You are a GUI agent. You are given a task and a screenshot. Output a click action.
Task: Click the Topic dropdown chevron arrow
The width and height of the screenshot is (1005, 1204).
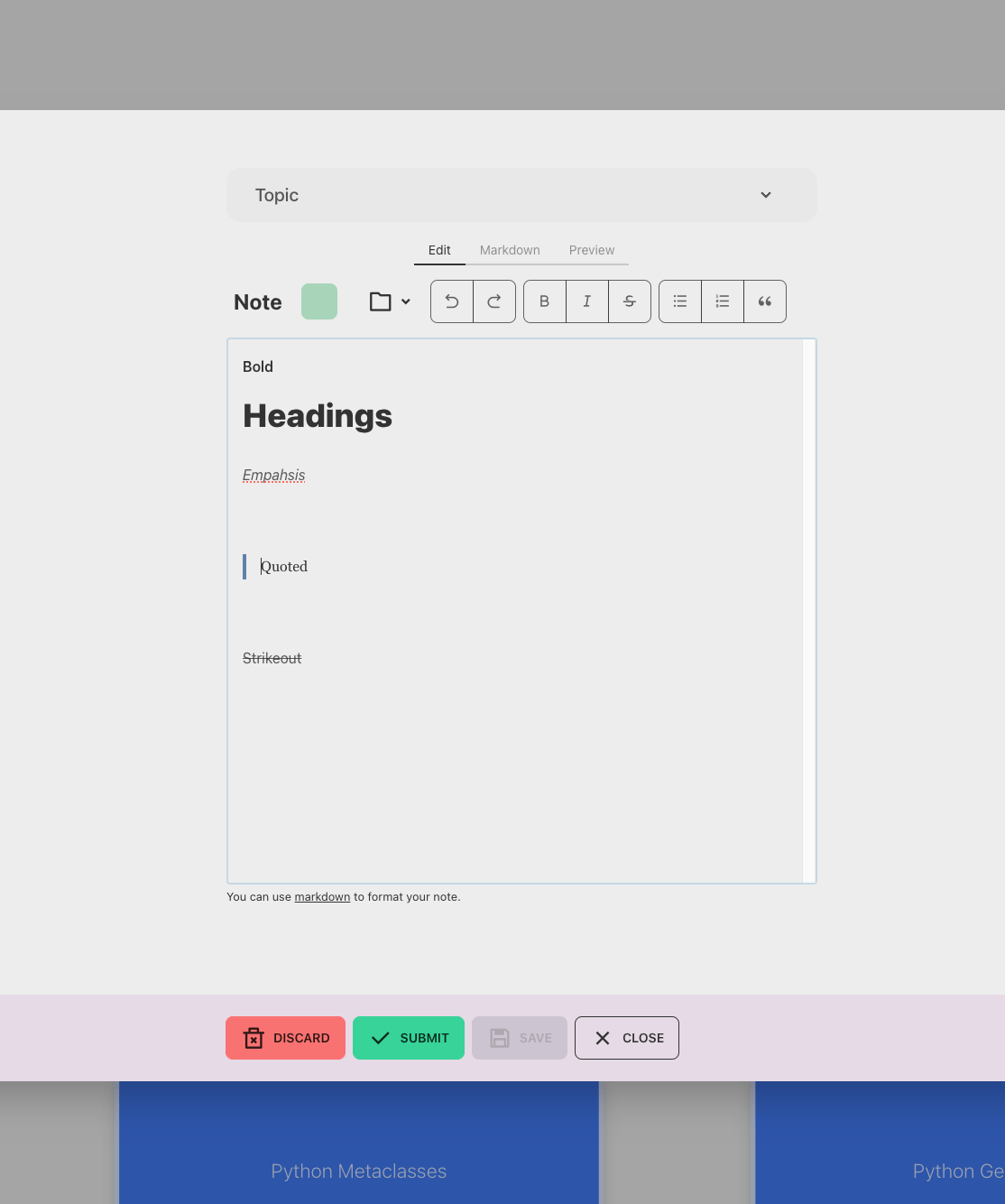click(x=766, y=195)
